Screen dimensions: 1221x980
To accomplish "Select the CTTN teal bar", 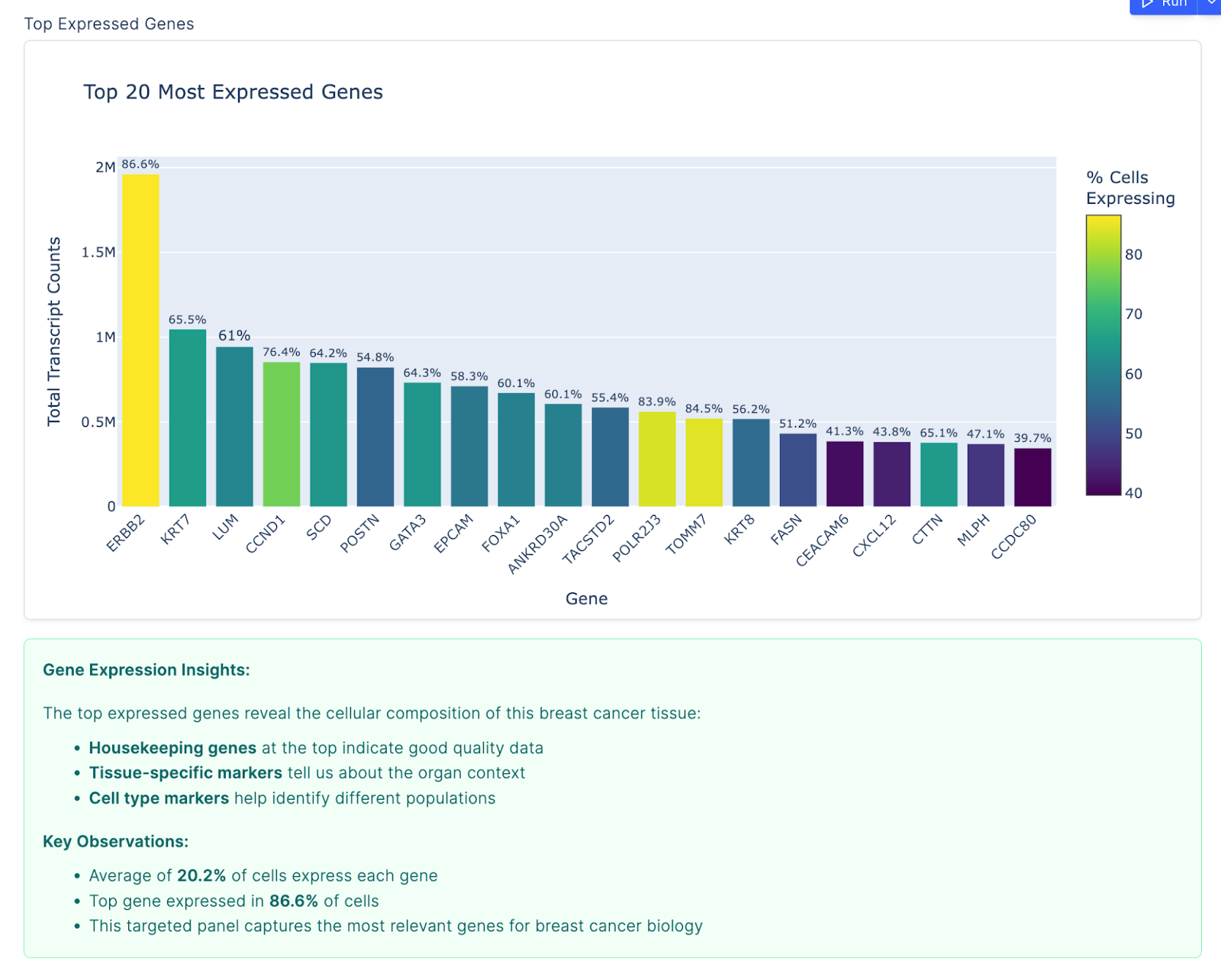I will [x=939, y=475].
